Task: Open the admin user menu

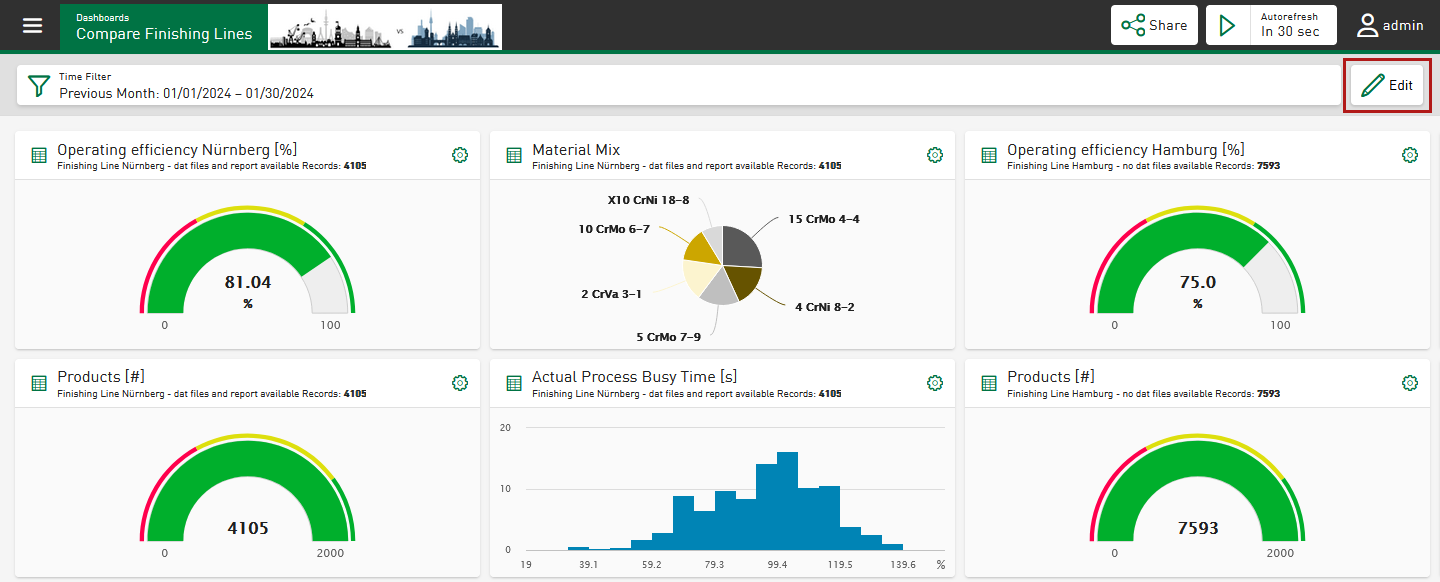Action: tap(1390, 25)
